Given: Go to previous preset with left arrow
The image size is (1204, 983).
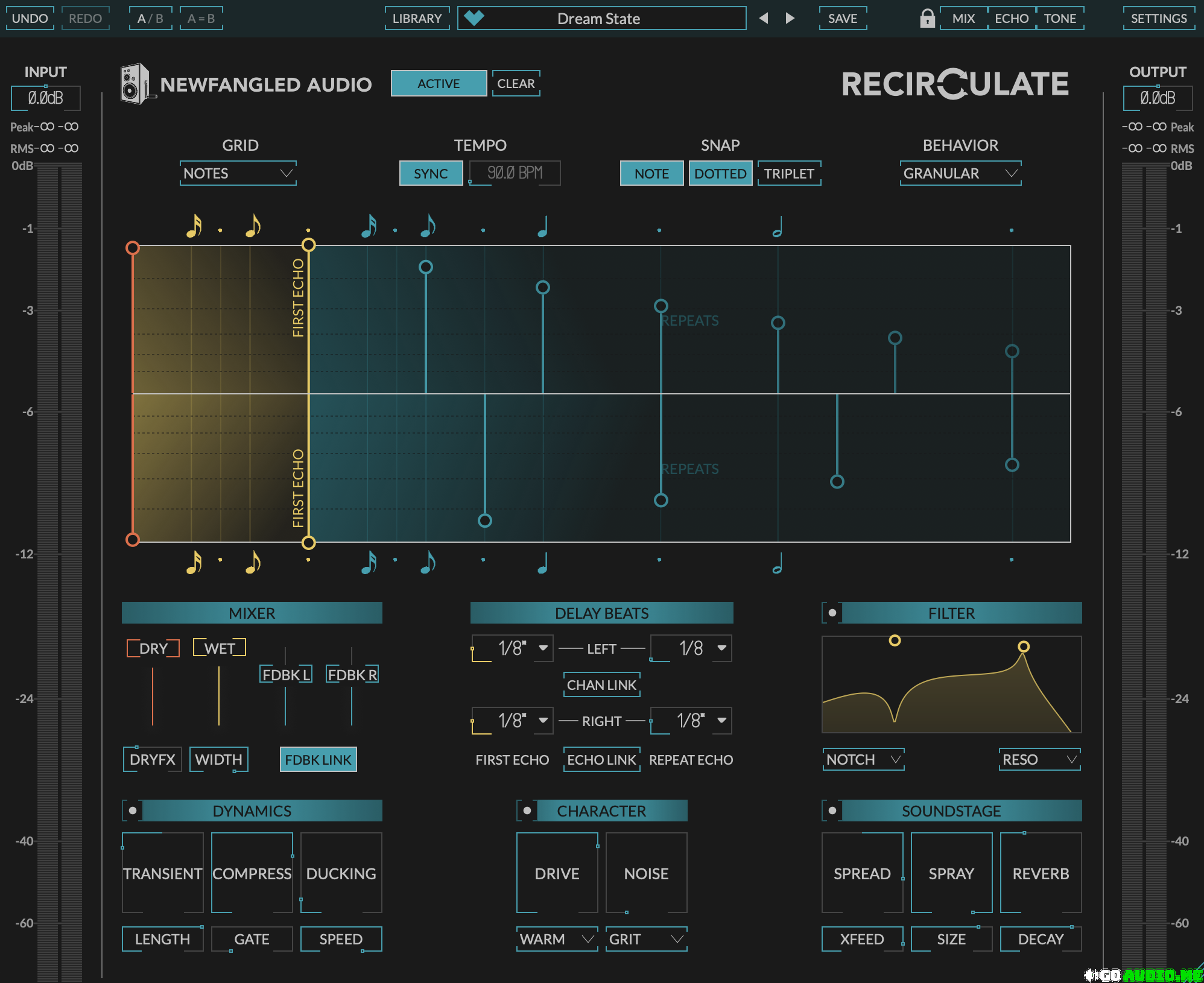Looking at the screenshot, I should [x=764, y=18].
